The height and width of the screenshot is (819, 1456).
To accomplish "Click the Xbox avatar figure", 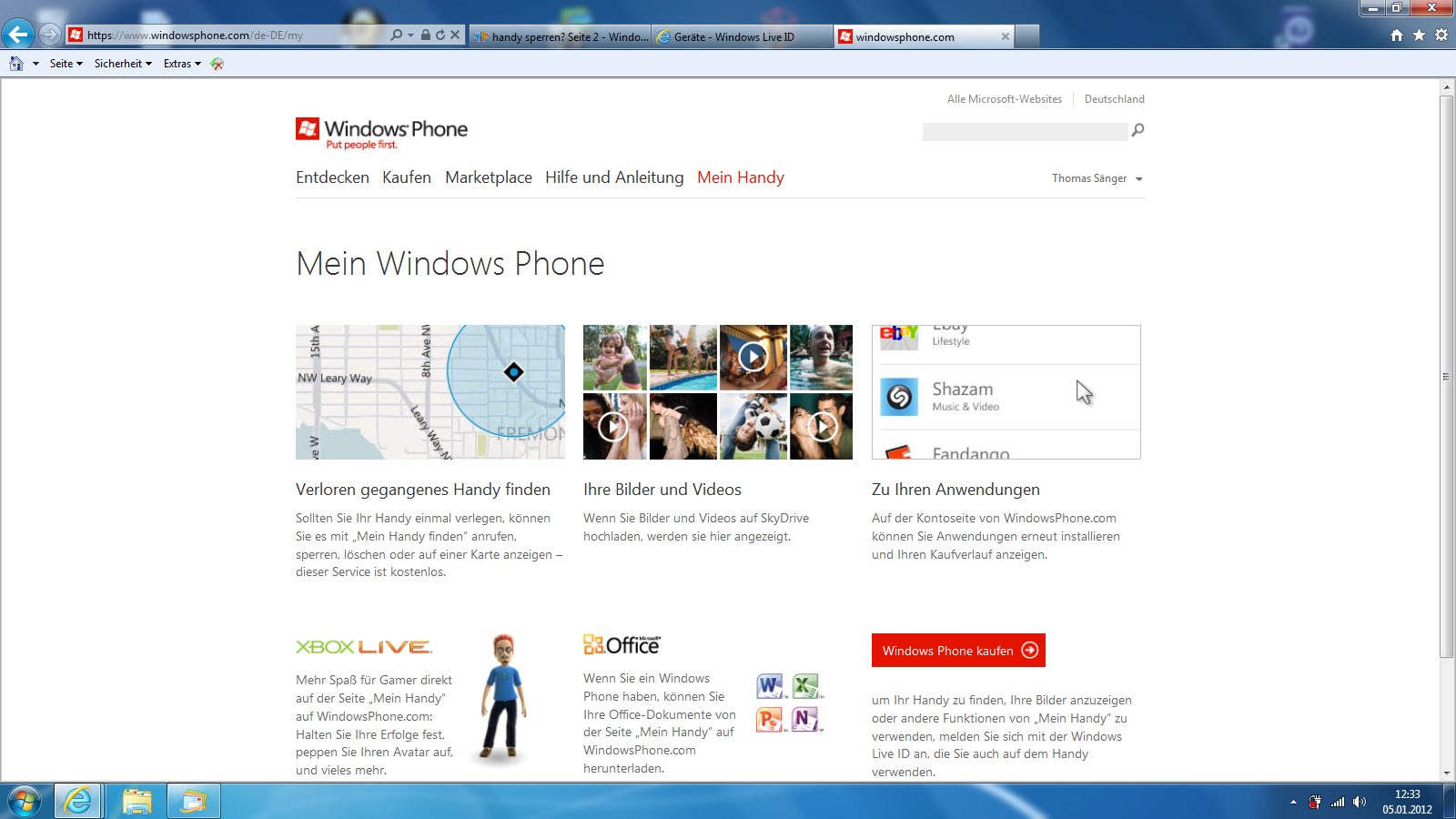I will (503, 698).
